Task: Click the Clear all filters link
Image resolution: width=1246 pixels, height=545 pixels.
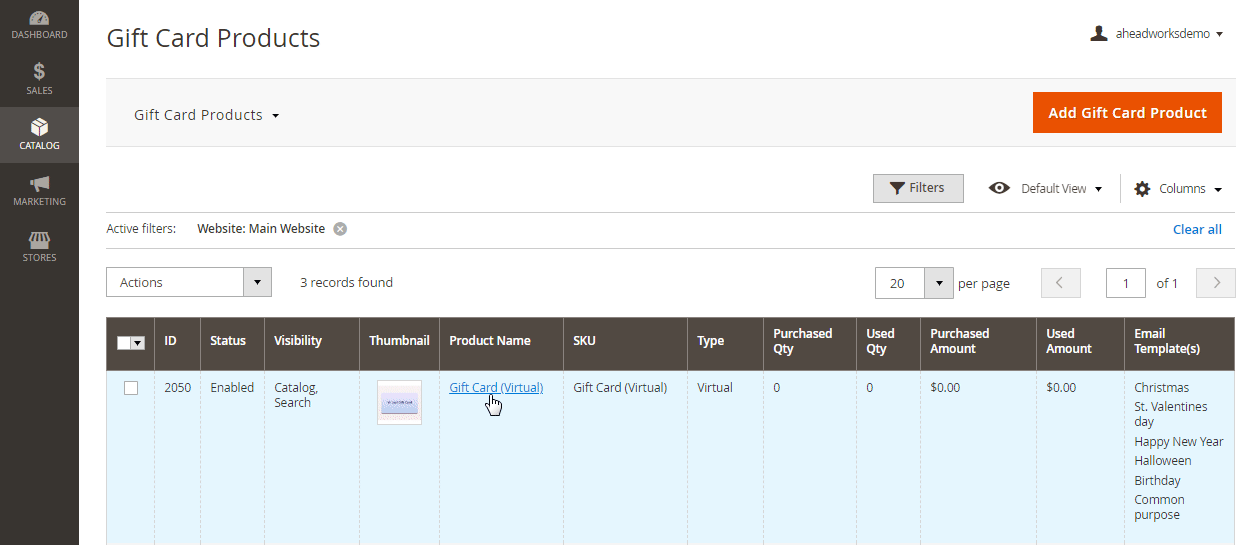Action: [x=1197, y=229]
